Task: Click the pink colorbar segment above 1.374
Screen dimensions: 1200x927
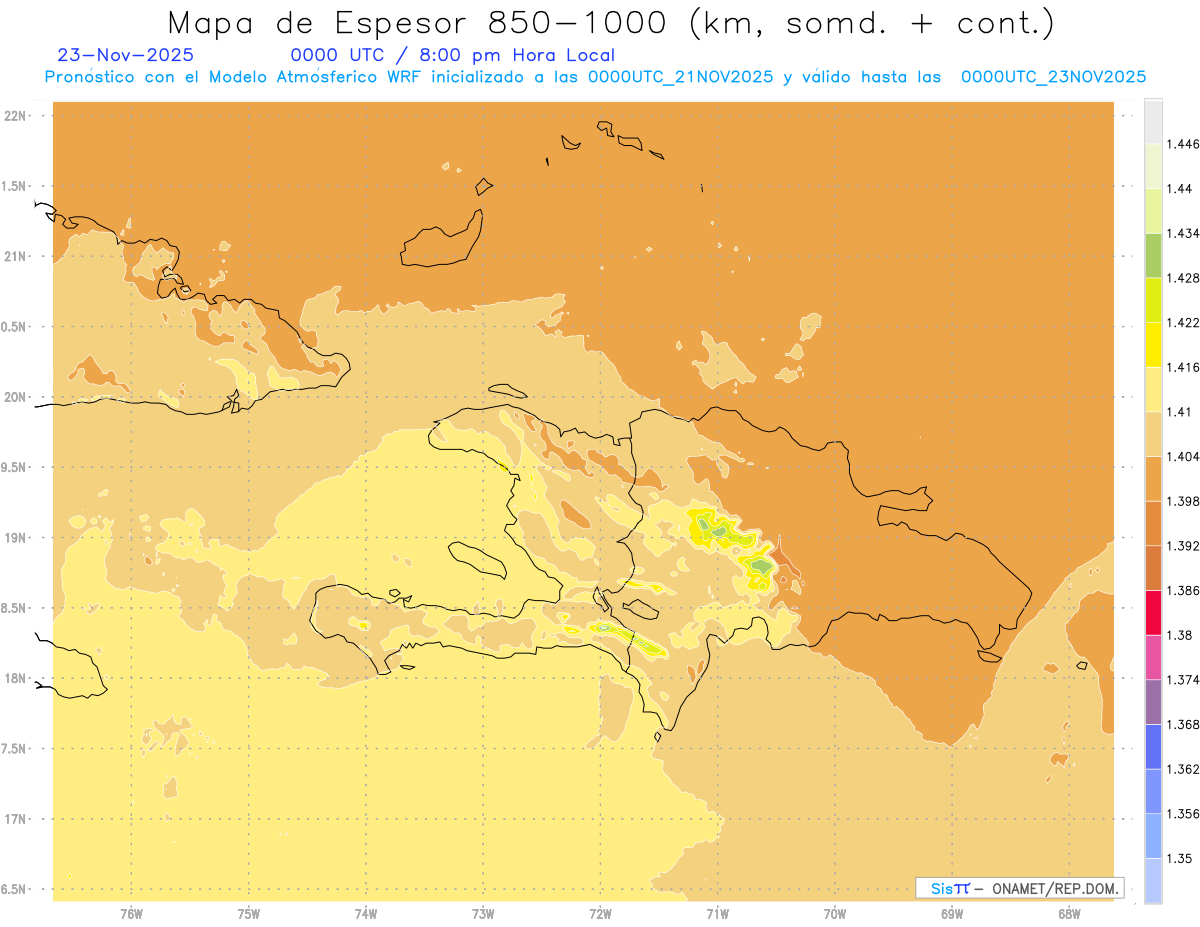Action: (1153, 657)
